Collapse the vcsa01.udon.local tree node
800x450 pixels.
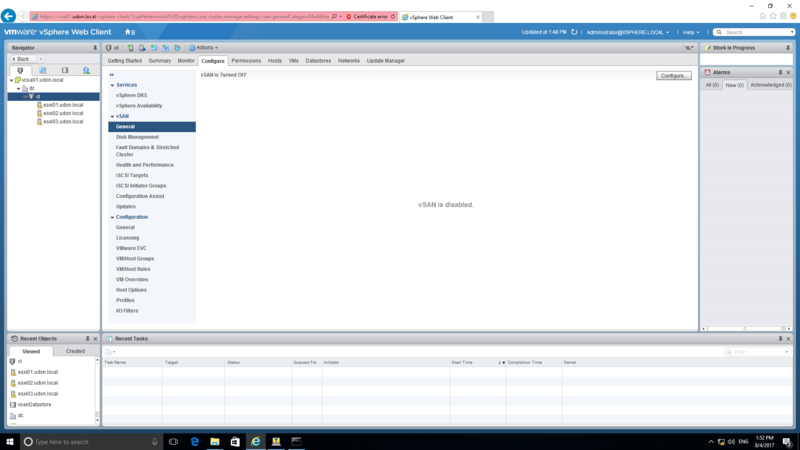coord(12,80)
